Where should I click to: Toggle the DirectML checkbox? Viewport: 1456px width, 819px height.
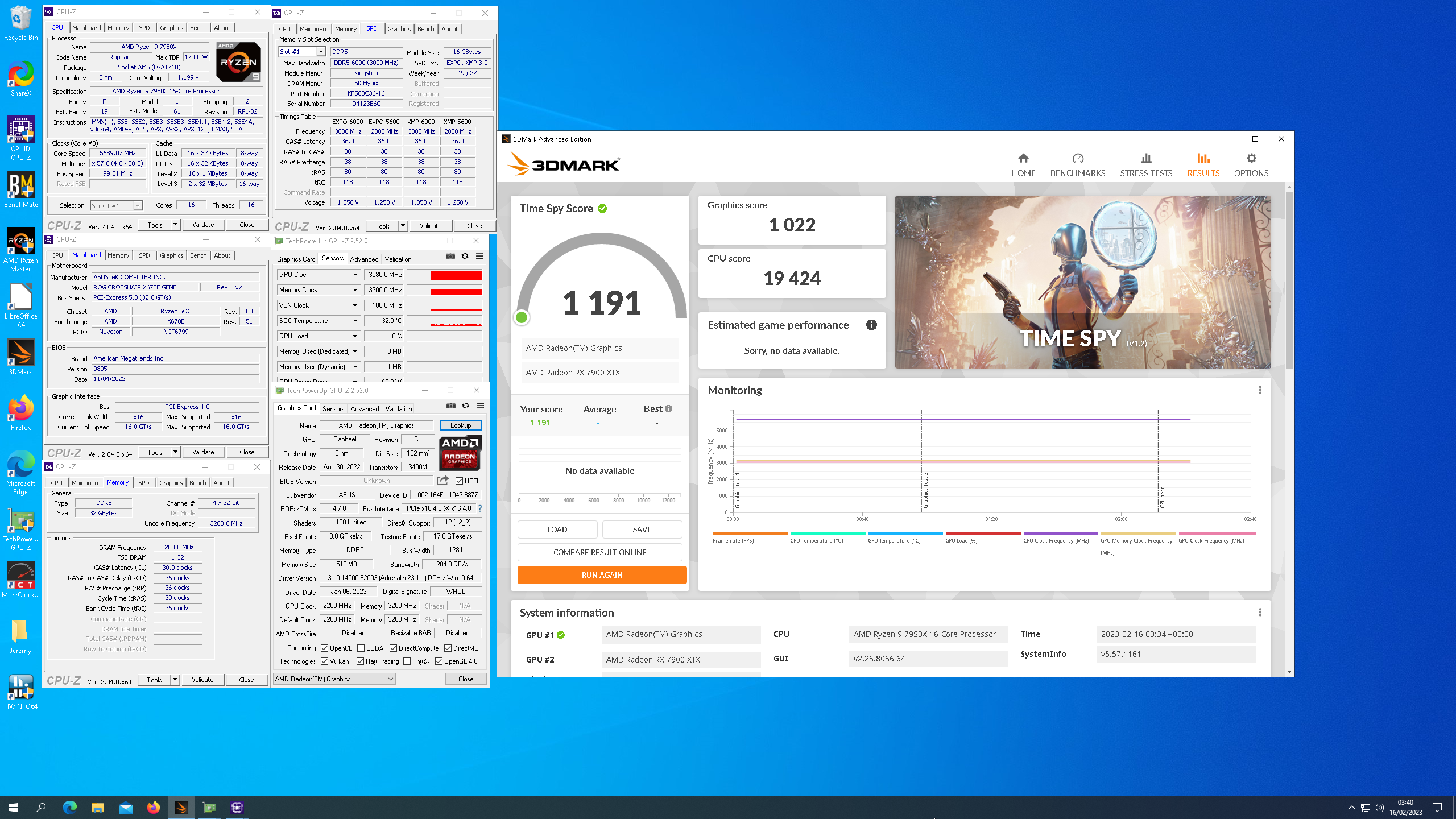(x=448, y=648)
